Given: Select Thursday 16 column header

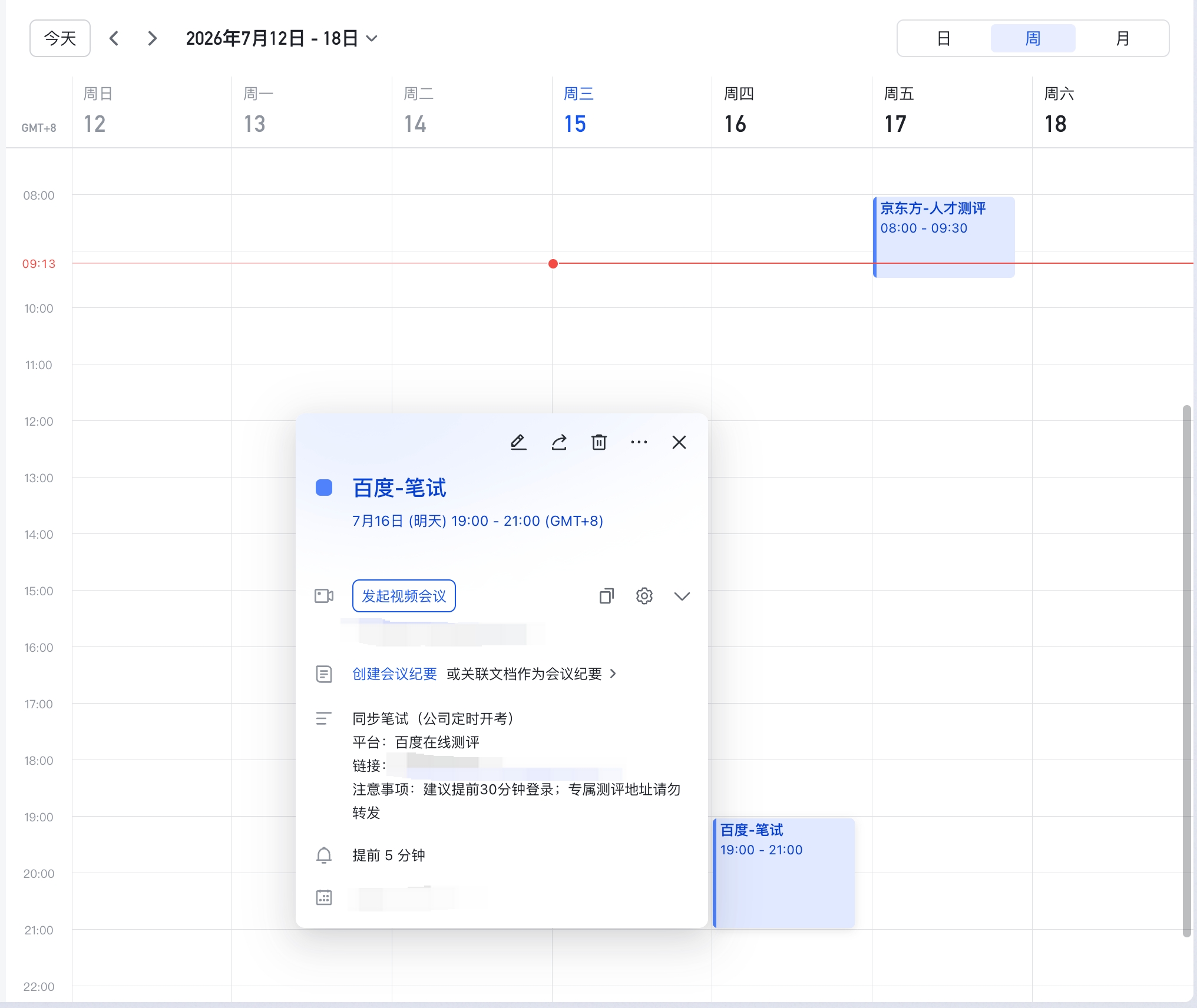Looking at the screenshot, I should (792, 111).
